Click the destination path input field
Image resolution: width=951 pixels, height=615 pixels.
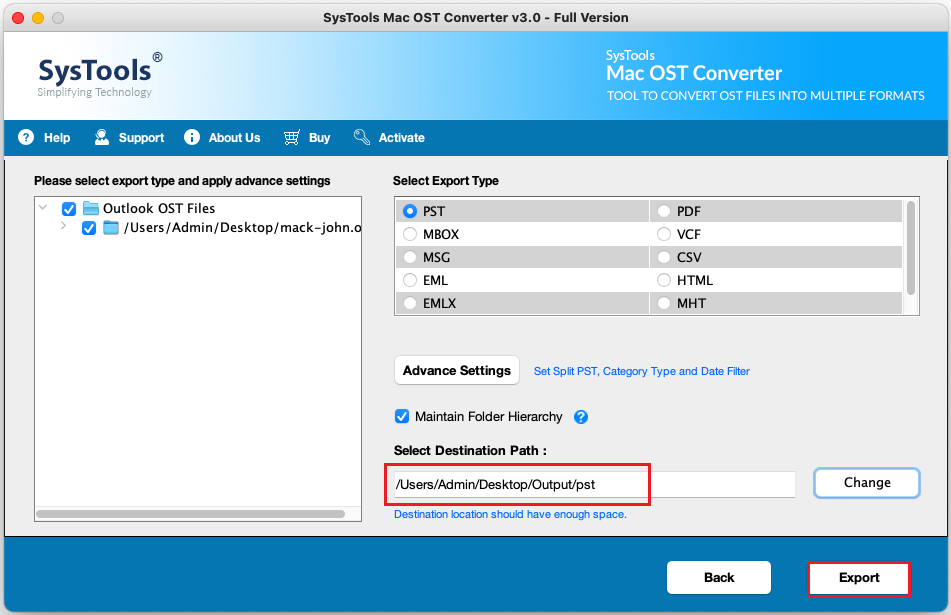pos(594,485)
